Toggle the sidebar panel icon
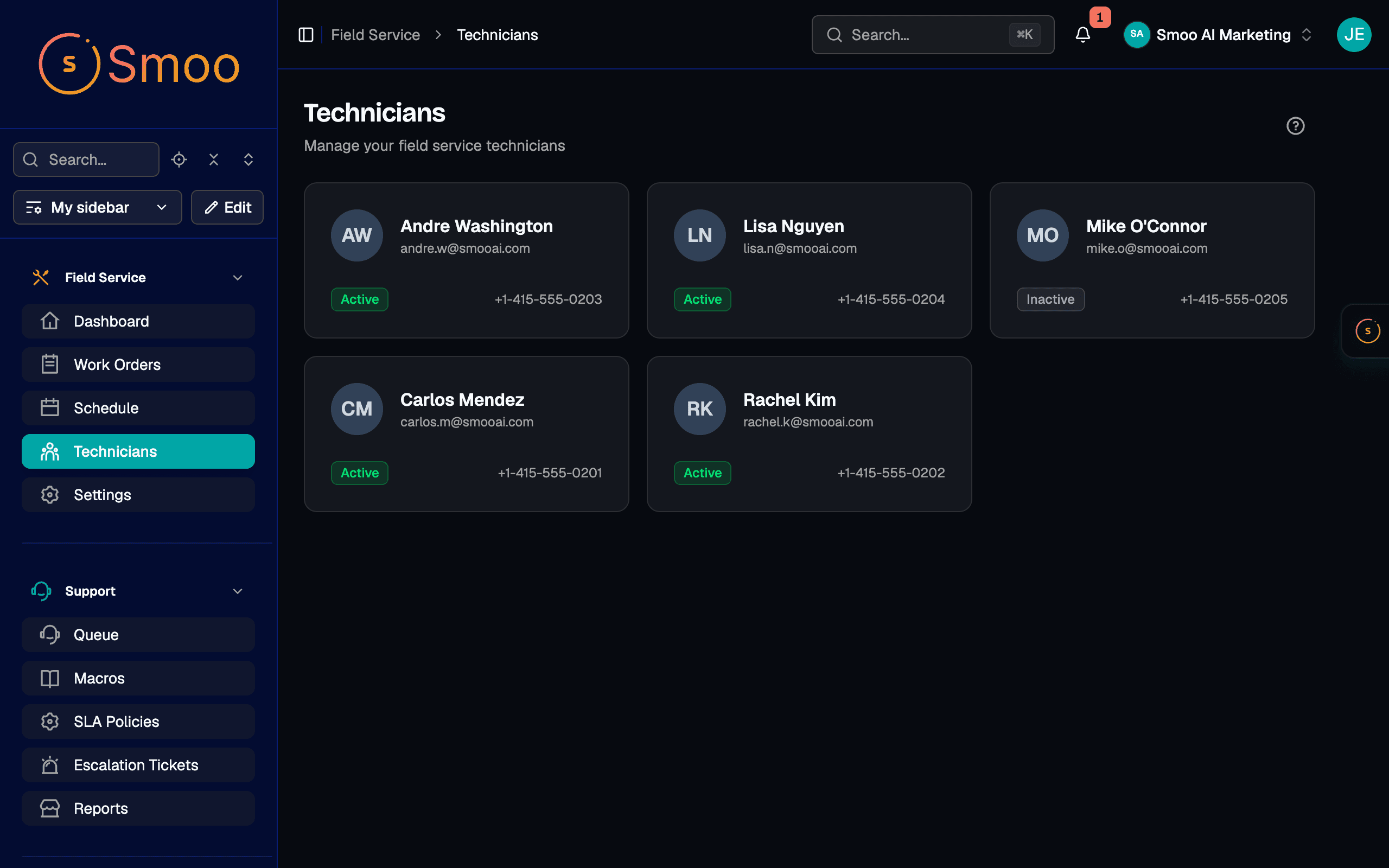Screen dimensions: 1389x868 306,35
